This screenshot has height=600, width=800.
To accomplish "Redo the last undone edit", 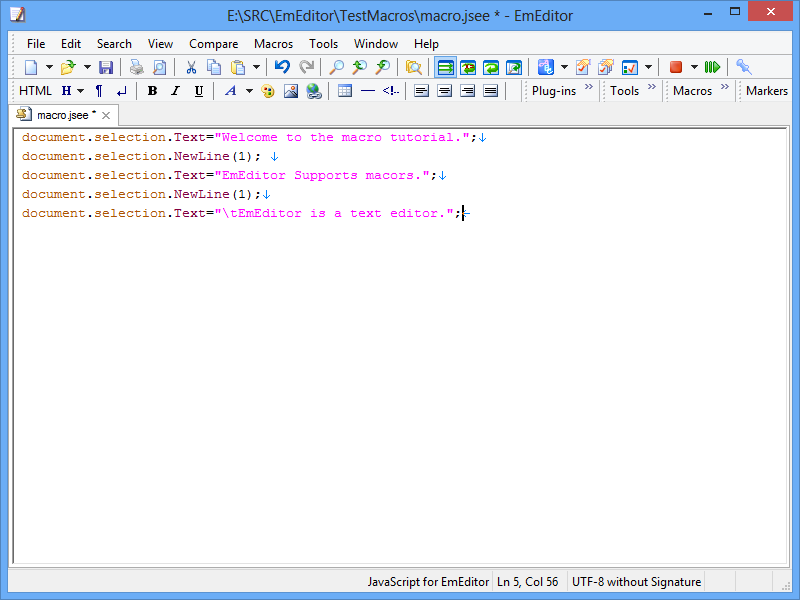I will (306, 67).
